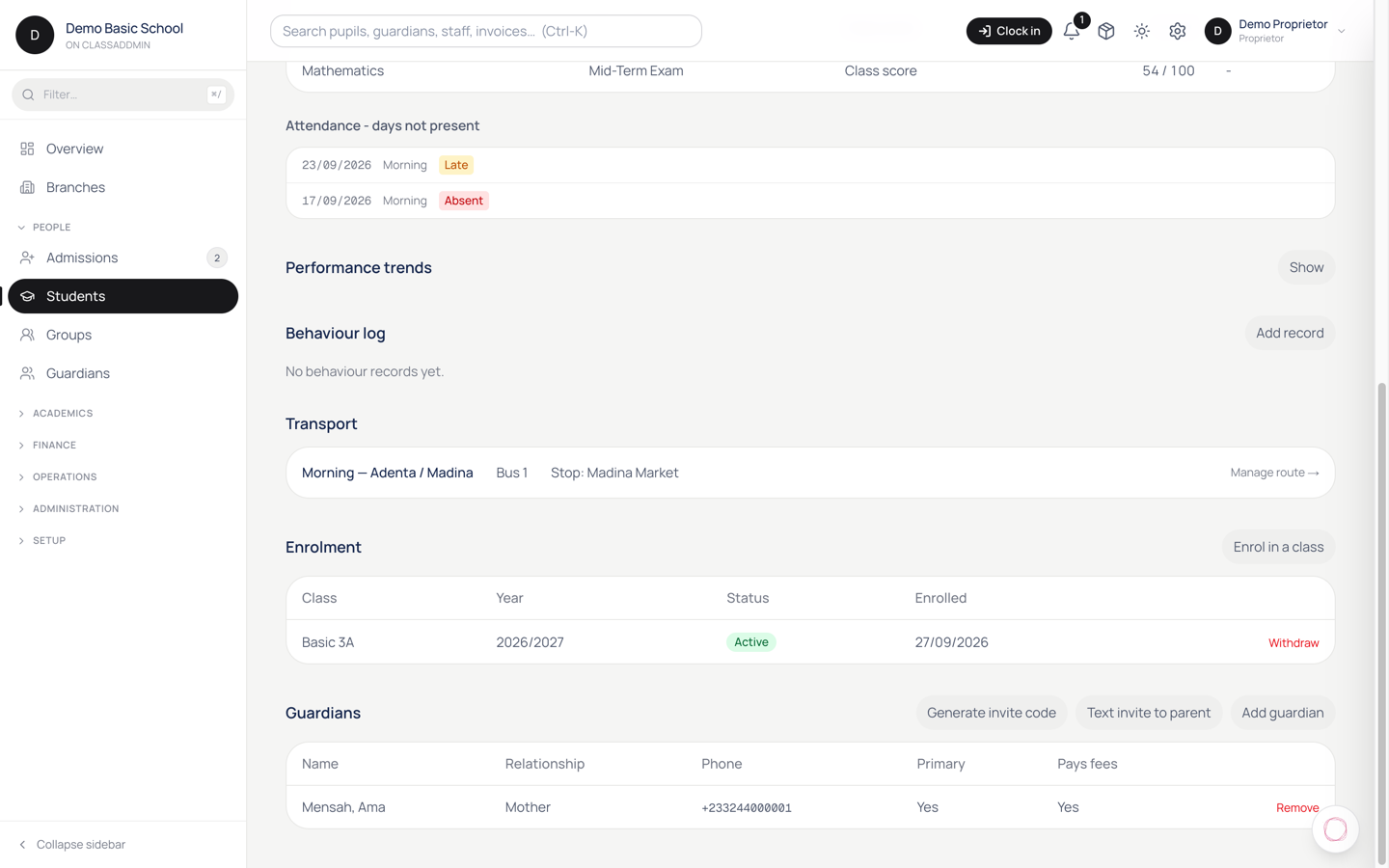The image size is (1389, 868).
Task: Click the floating chat bubble icon
Action: [x=1335, y=829]
